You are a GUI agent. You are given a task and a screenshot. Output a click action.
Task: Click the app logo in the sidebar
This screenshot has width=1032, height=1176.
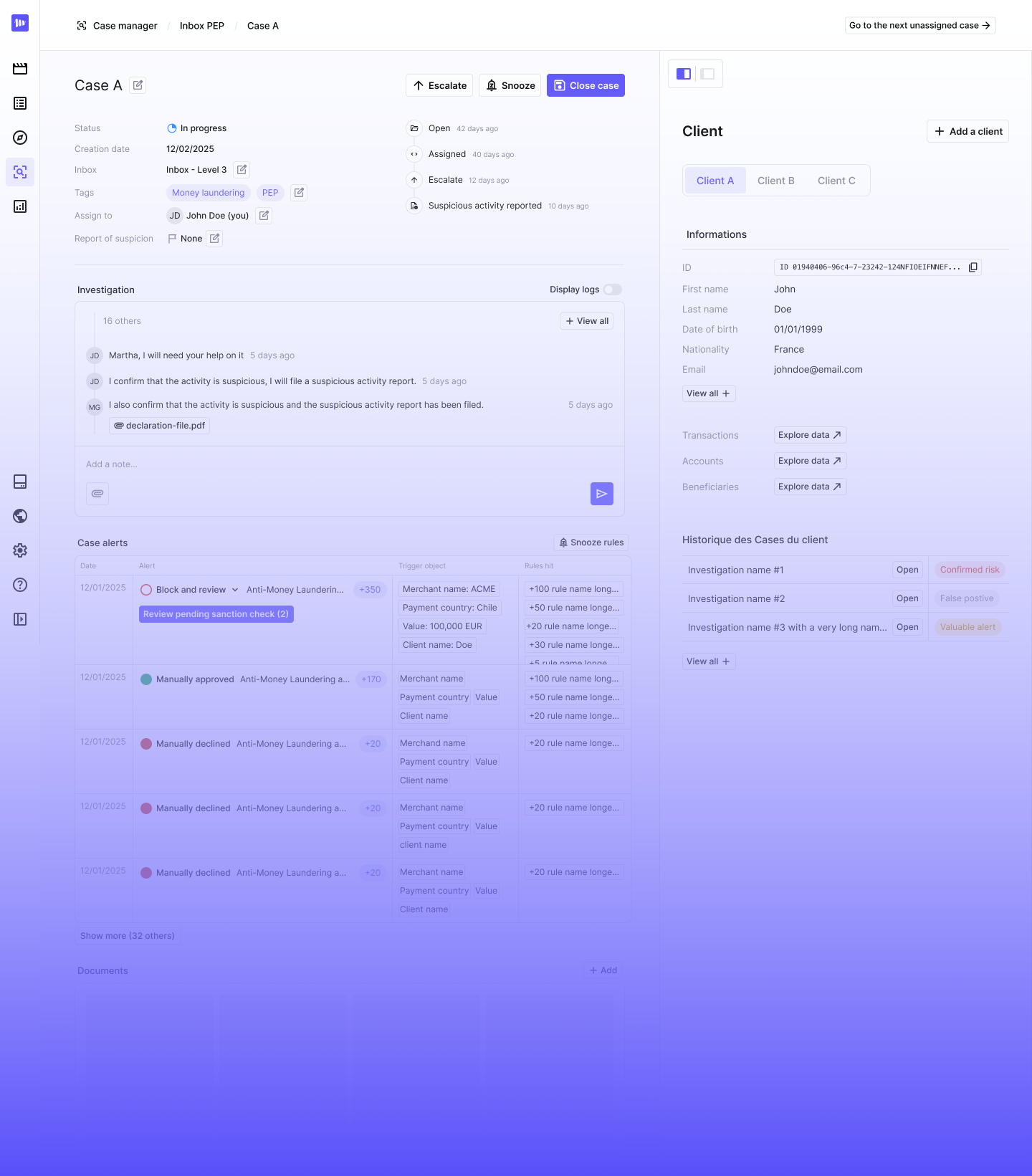click(20, 23)
